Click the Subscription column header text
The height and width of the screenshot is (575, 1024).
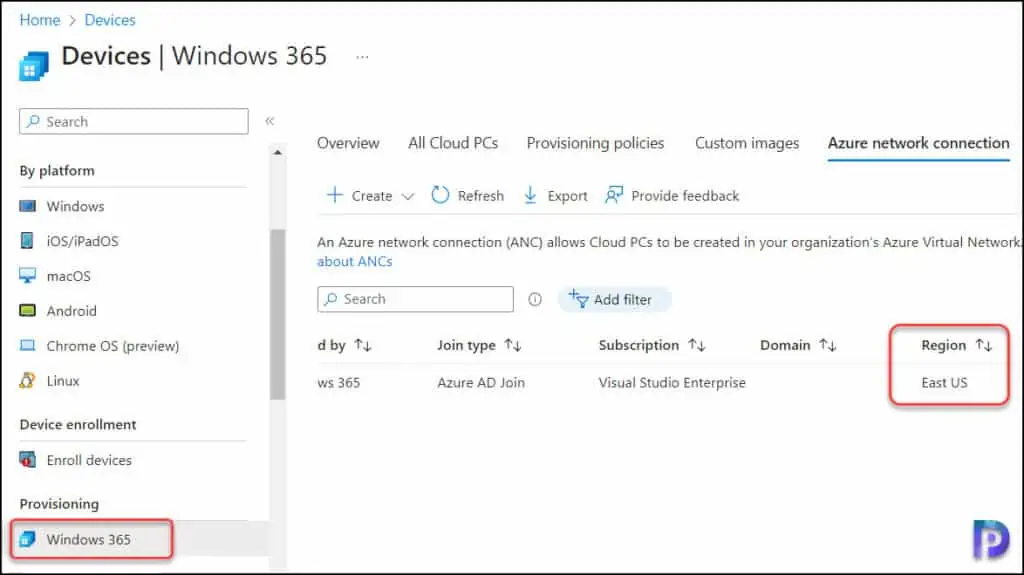pos(639,345)
